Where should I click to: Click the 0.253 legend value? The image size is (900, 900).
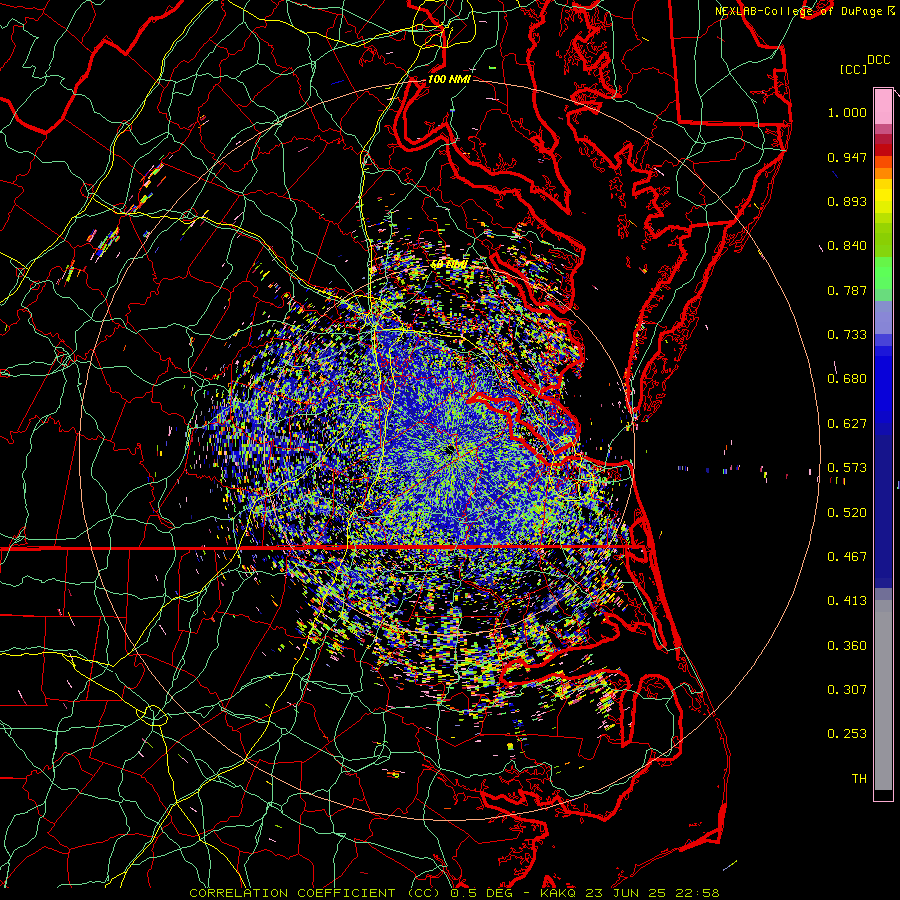coord(847,734)
